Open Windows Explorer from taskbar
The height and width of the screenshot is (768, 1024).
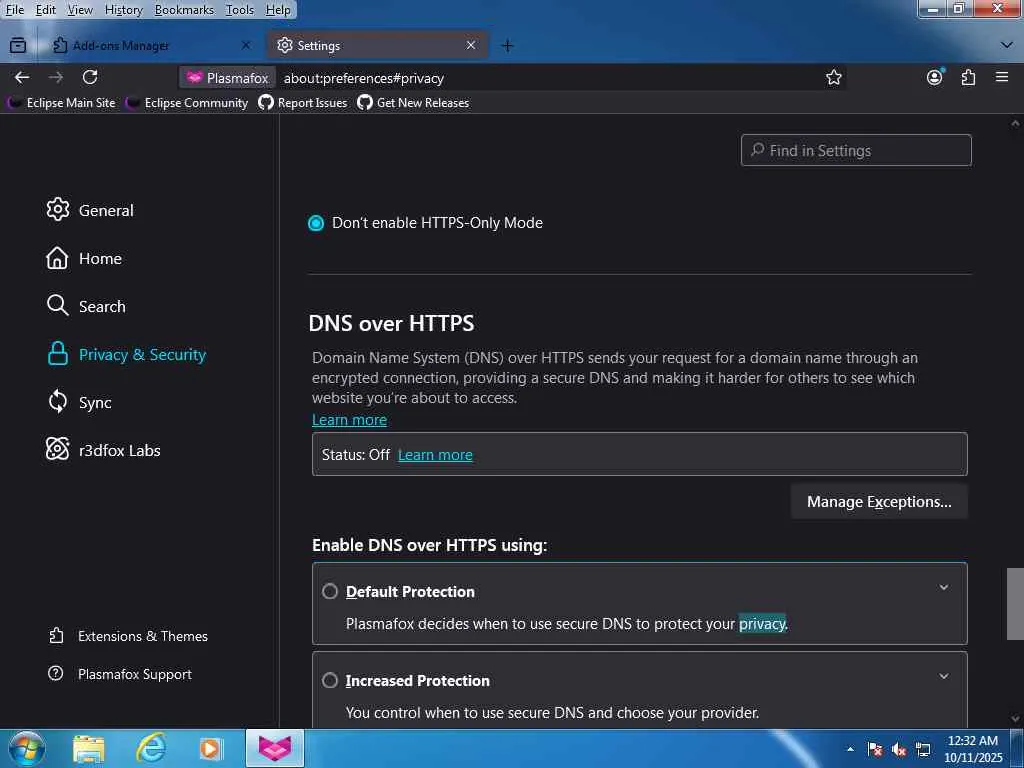click(x=89, y=748)
